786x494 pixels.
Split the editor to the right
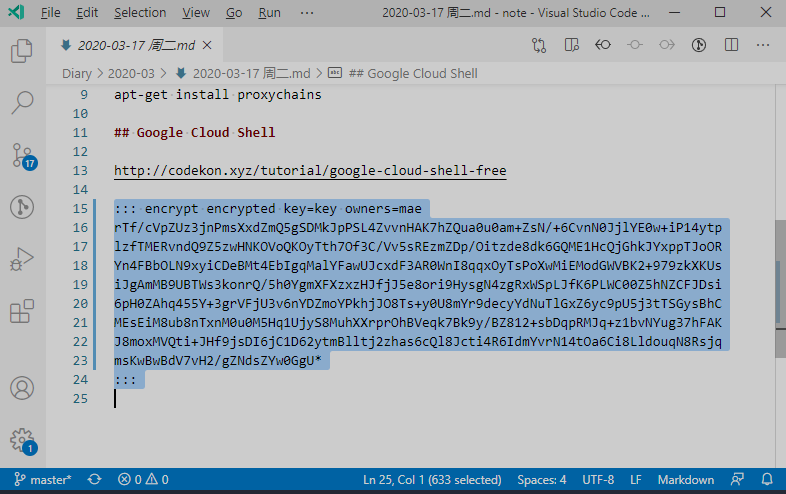coord(731,45)
